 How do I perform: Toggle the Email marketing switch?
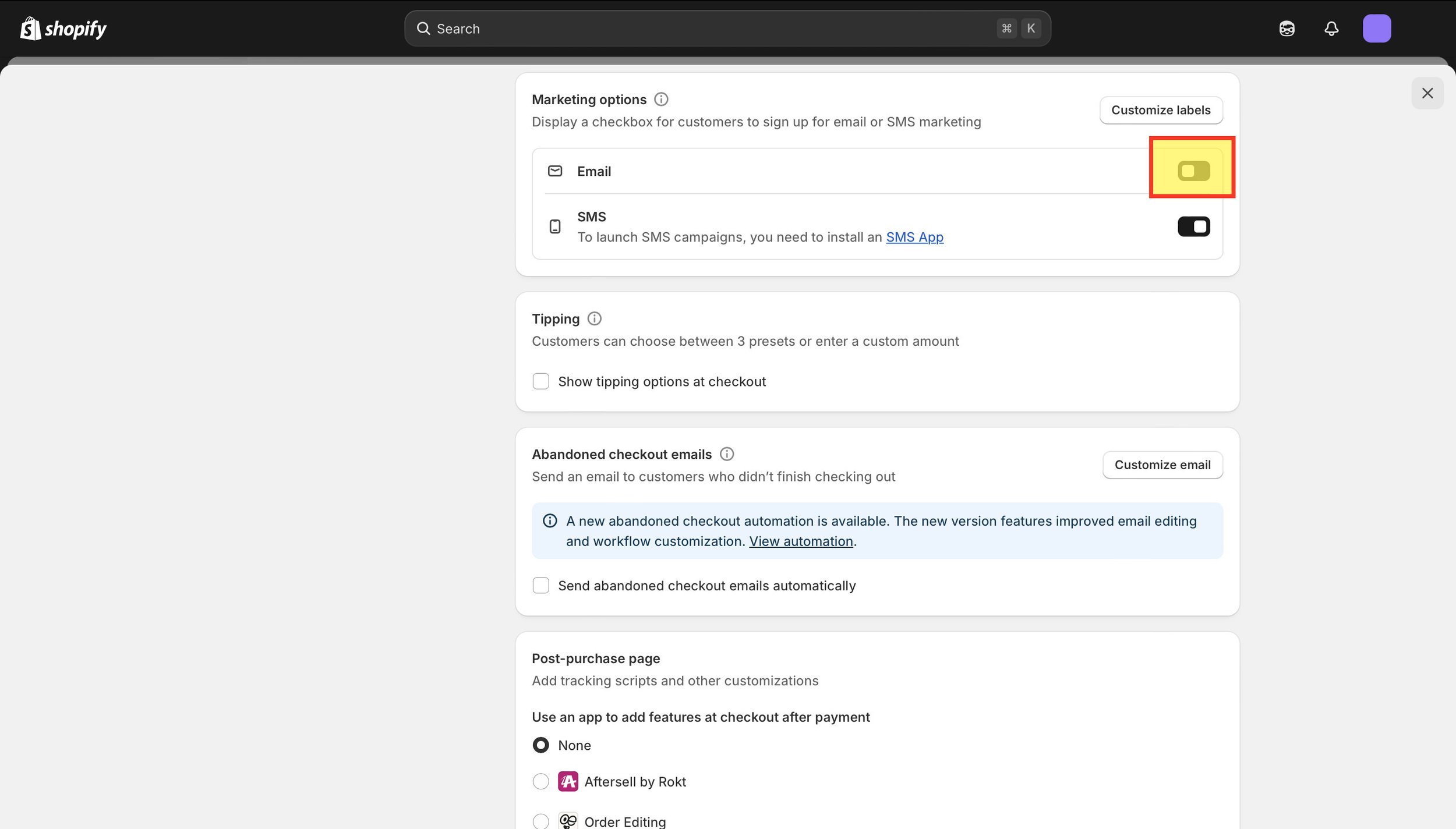coord(1193,171)
